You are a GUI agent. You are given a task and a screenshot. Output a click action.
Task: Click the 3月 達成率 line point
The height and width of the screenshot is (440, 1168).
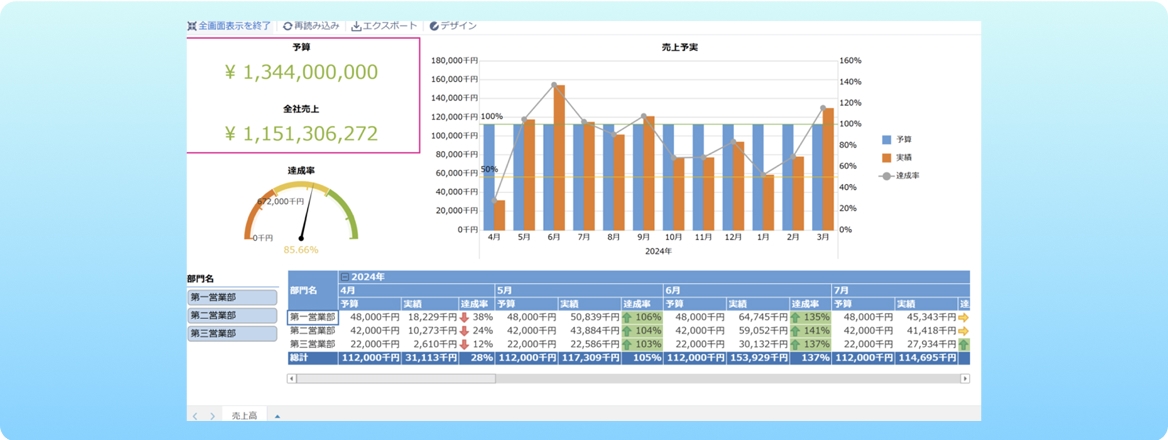pyautogui.click(x=823, y=109)
